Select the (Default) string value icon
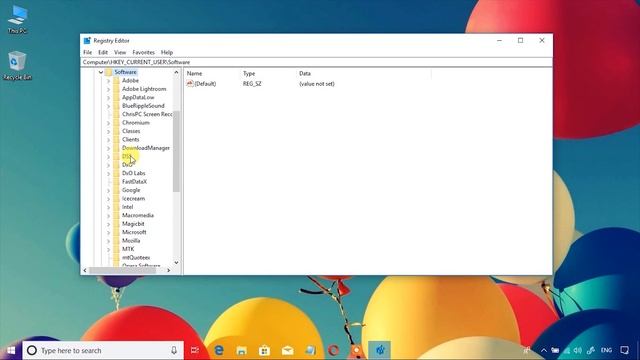 pos(190,84)
